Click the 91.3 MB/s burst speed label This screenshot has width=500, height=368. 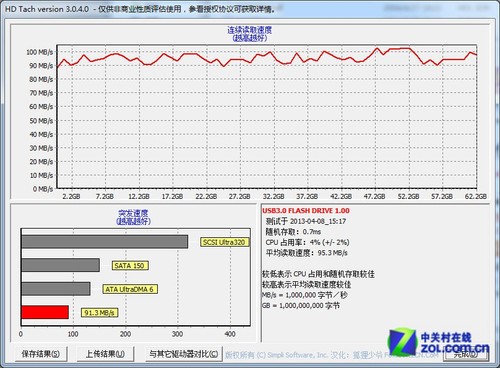(99, 313)
